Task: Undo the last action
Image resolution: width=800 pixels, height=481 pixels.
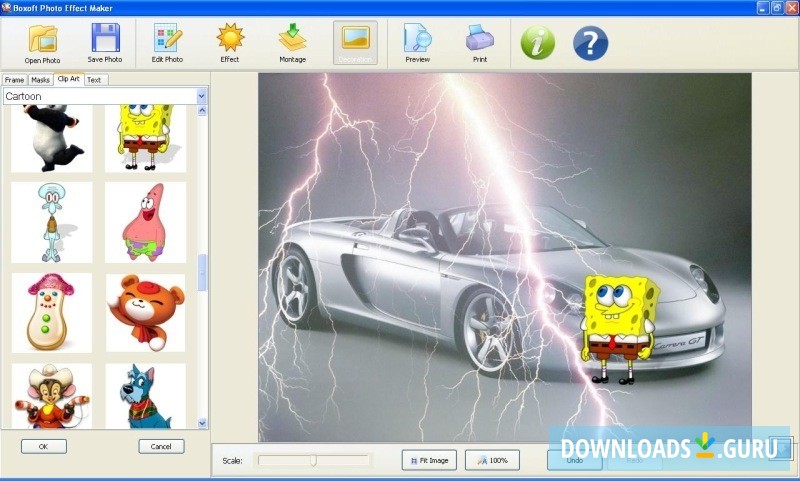Action: click(x=574, y=460)
